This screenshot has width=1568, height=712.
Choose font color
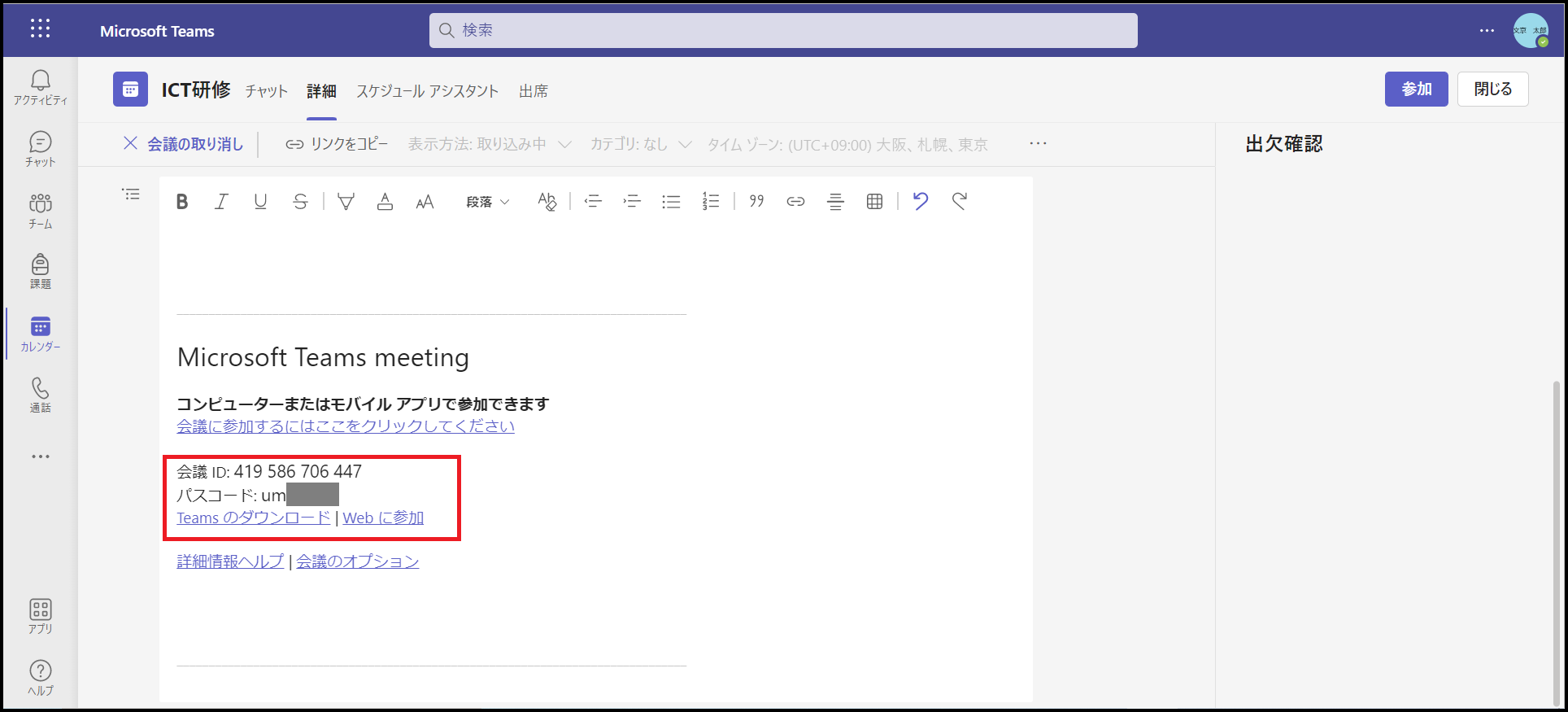[385, 202]
